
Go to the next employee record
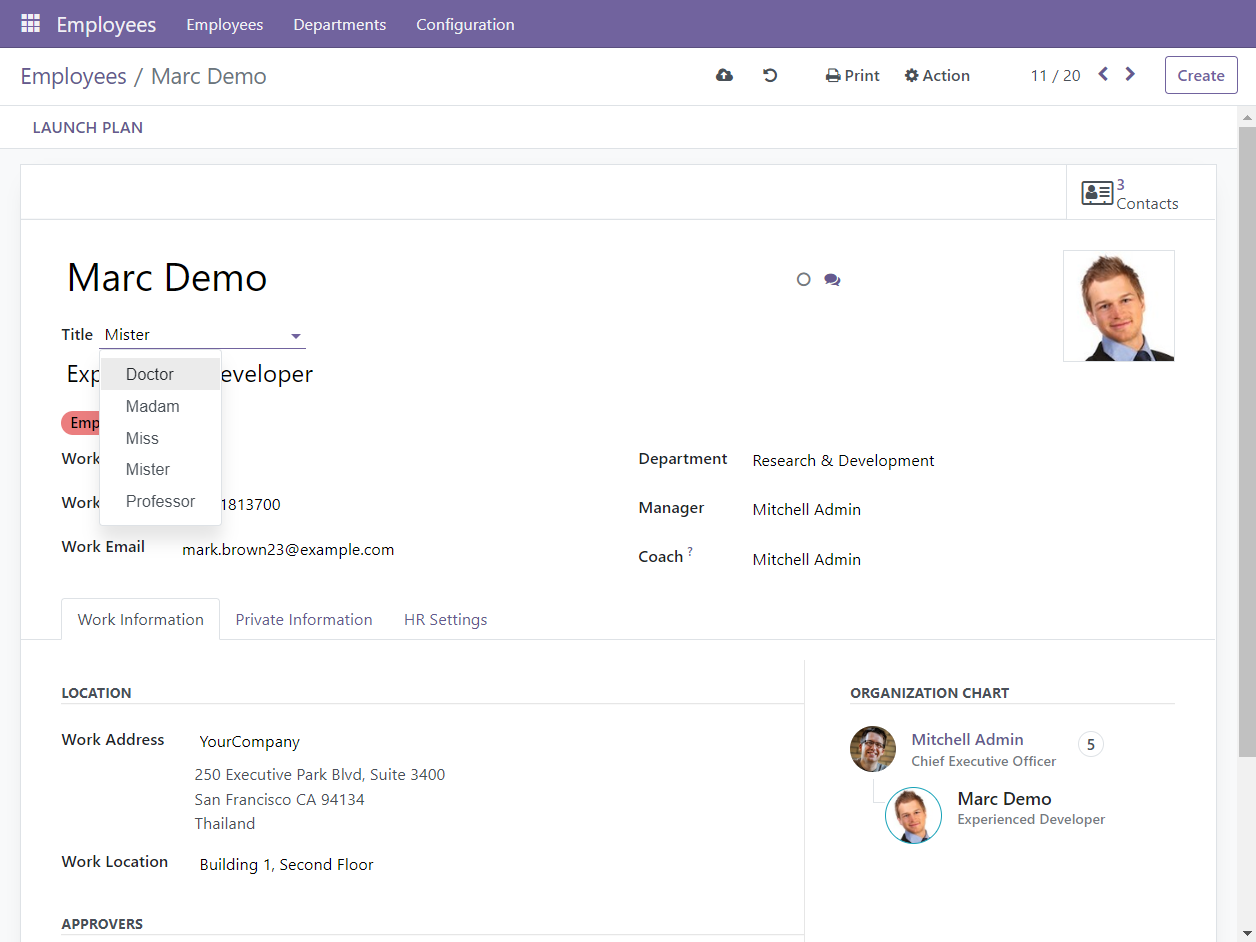coord(1129,73)
